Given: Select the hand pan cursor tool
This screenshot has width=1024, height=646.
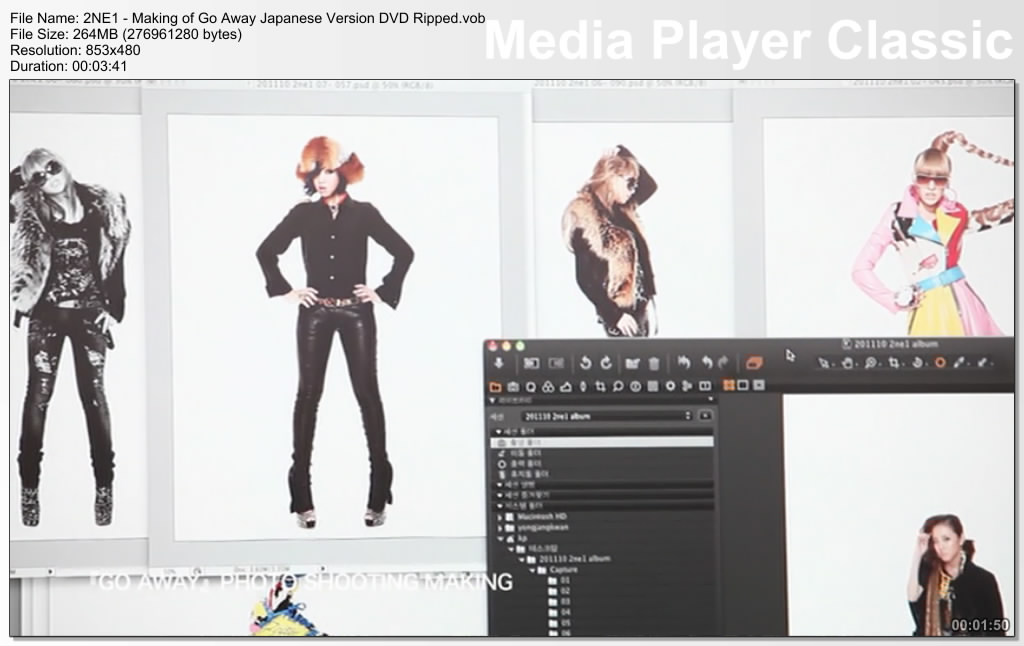Looking at the screenshot, I should 847,363.
